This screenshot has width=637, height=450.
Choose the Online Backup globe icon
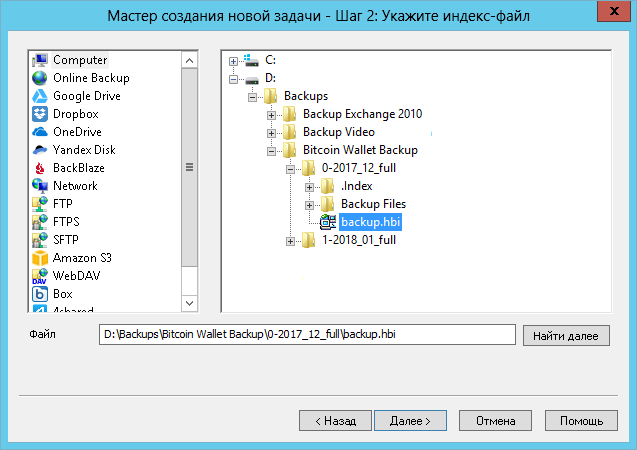click(40, 78)
